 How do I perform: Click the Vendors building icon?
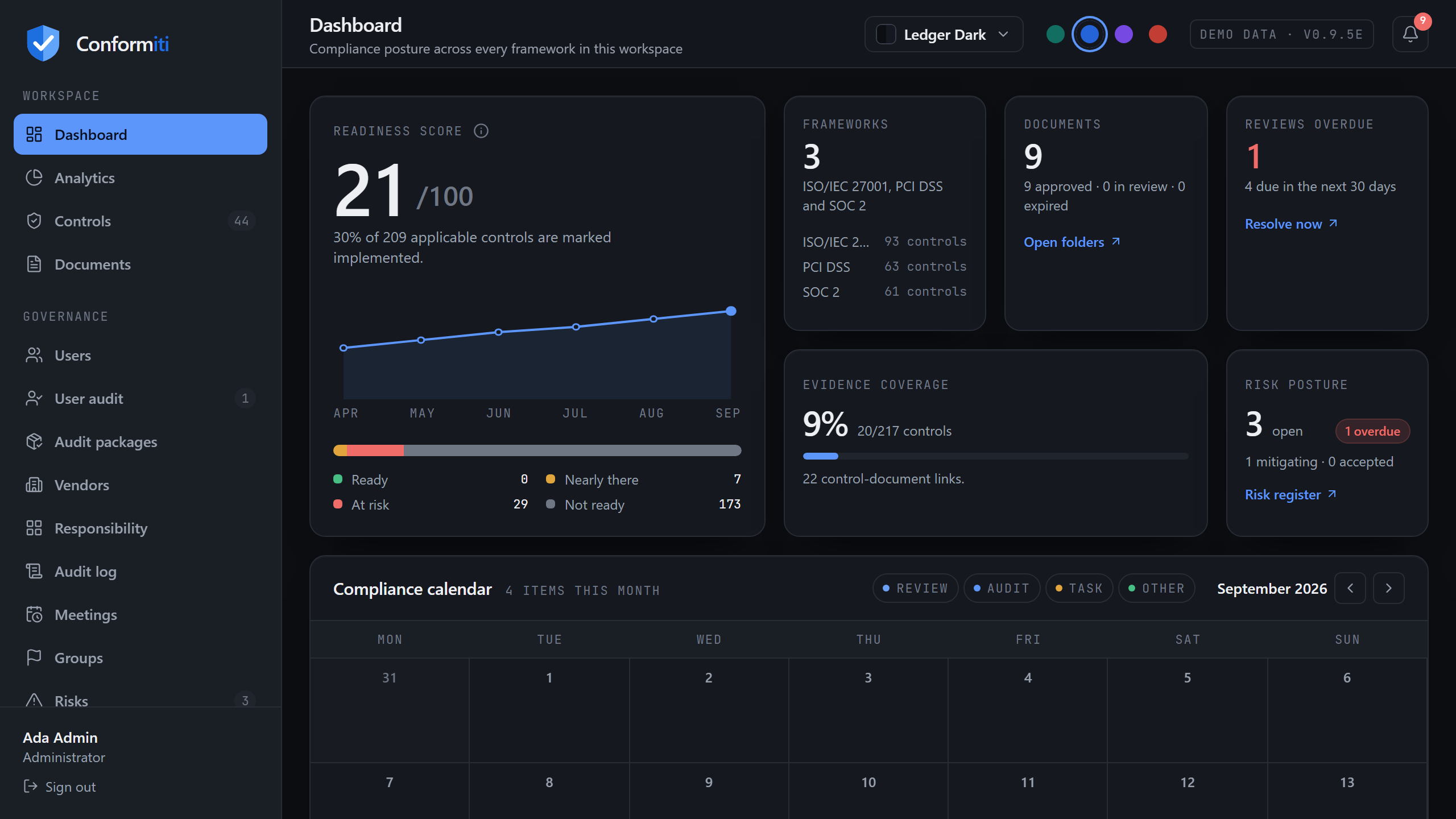pos(34,485)
